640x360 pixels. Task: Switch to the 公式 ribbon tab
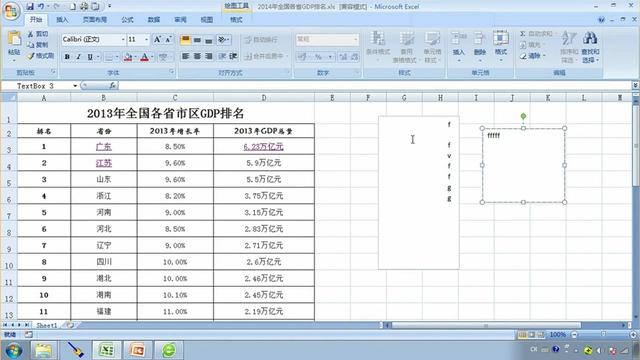click(x=127, y=20)
